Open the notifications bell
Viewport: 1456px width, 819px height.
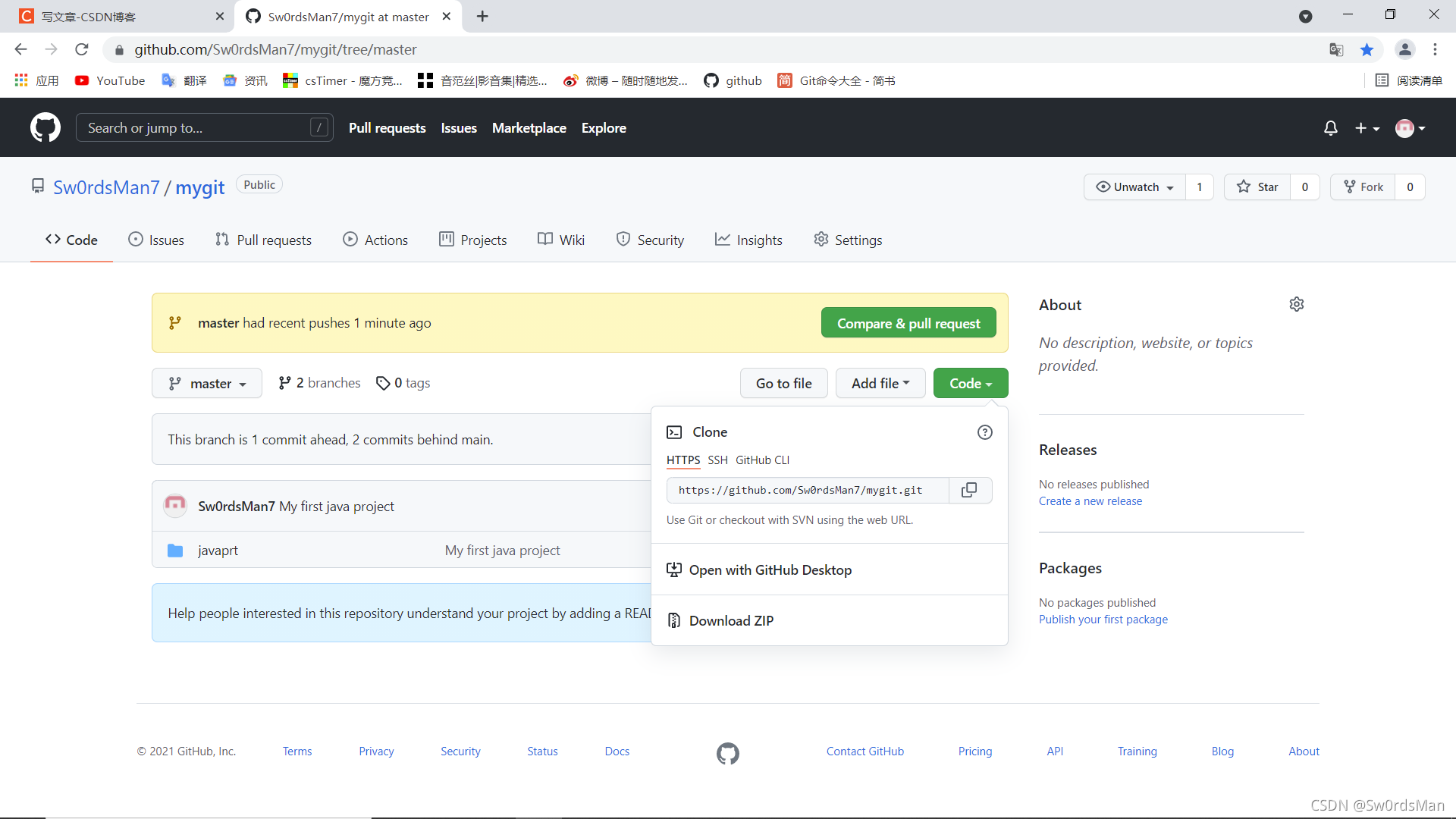[1330, 128]
